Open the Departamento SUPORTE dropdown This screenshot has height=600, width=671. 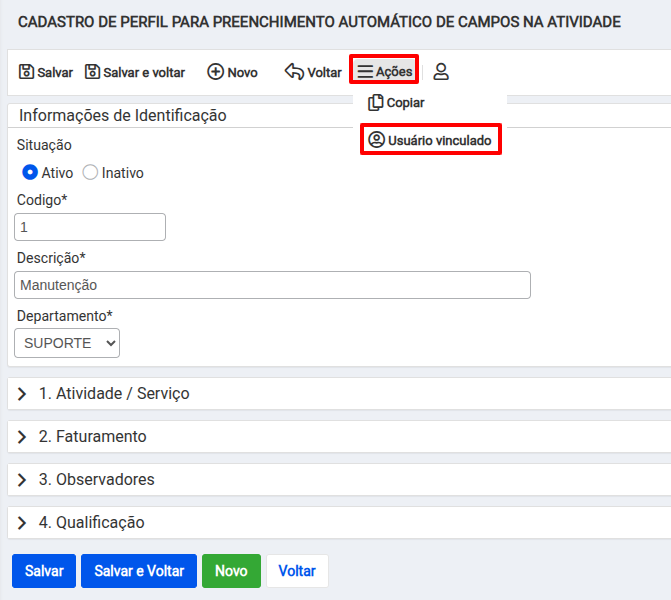(67, 343)
